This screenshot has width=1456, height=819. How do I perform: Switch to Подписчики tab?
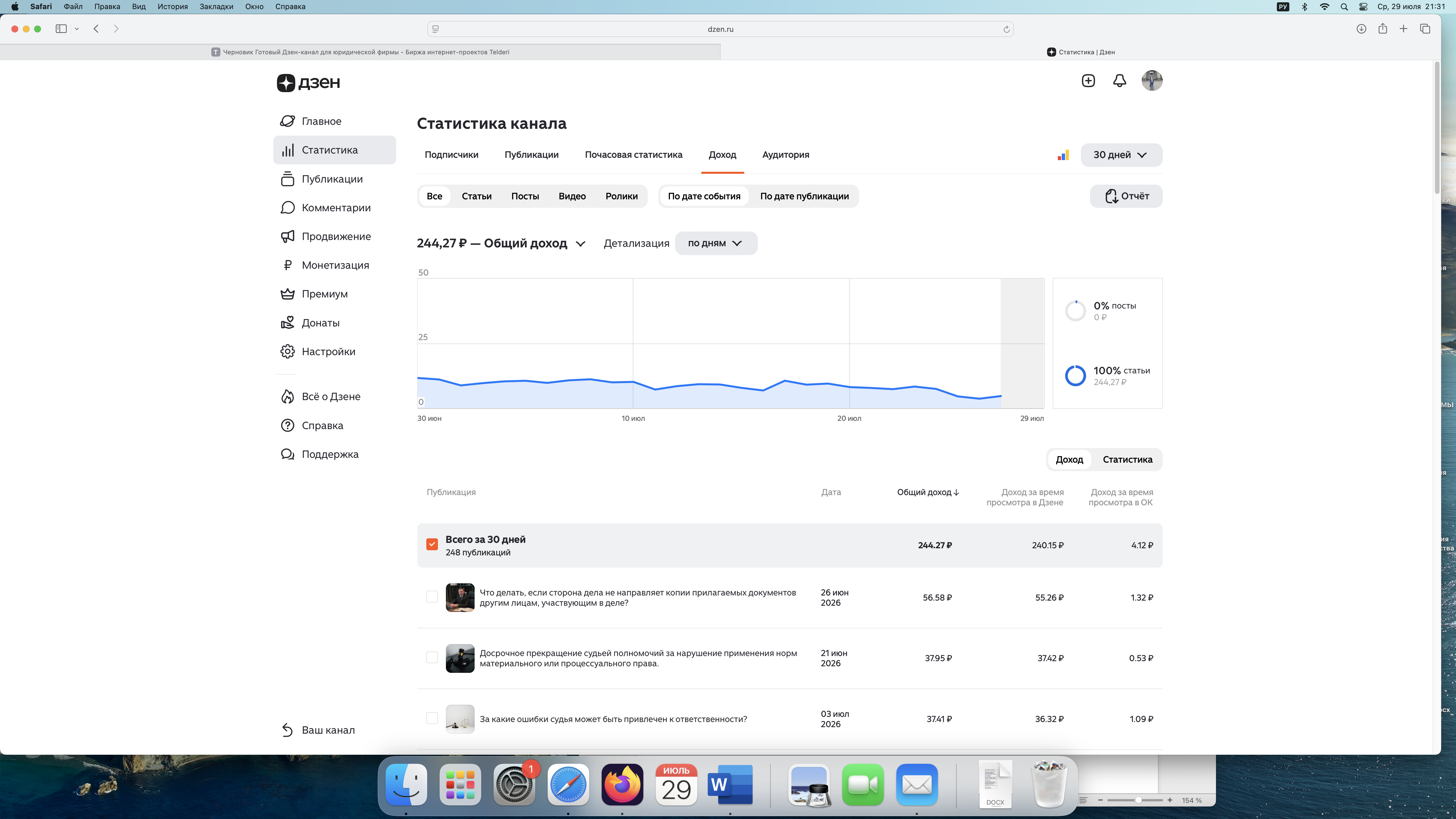pyautogui.click(x=451, y=155)
